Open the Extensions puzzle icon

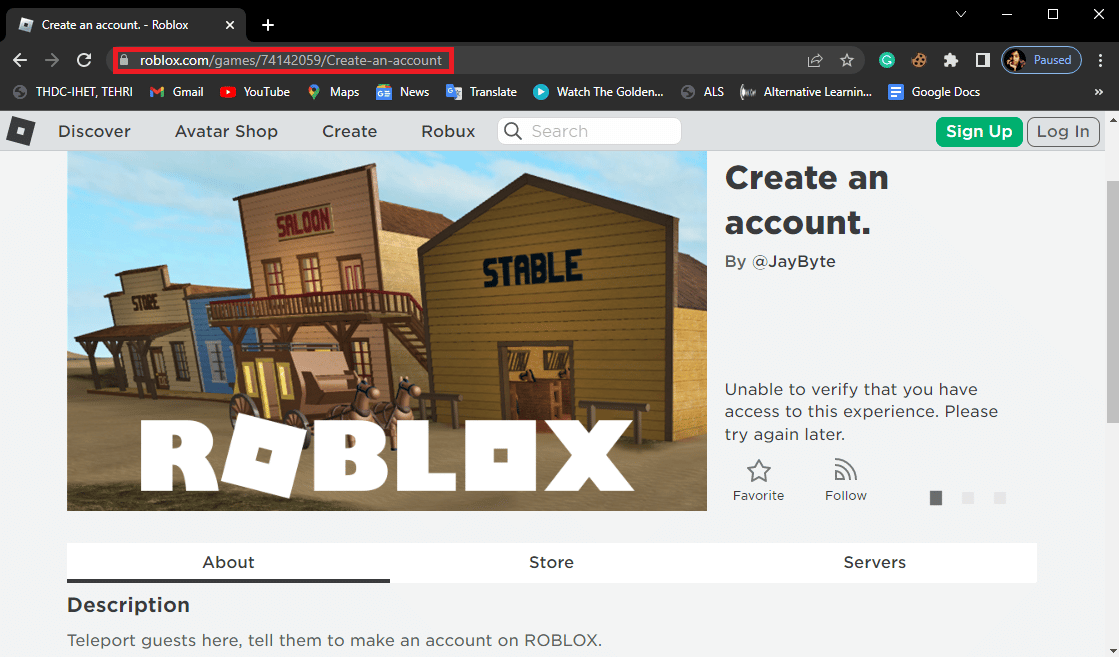[x=951, y=59]
